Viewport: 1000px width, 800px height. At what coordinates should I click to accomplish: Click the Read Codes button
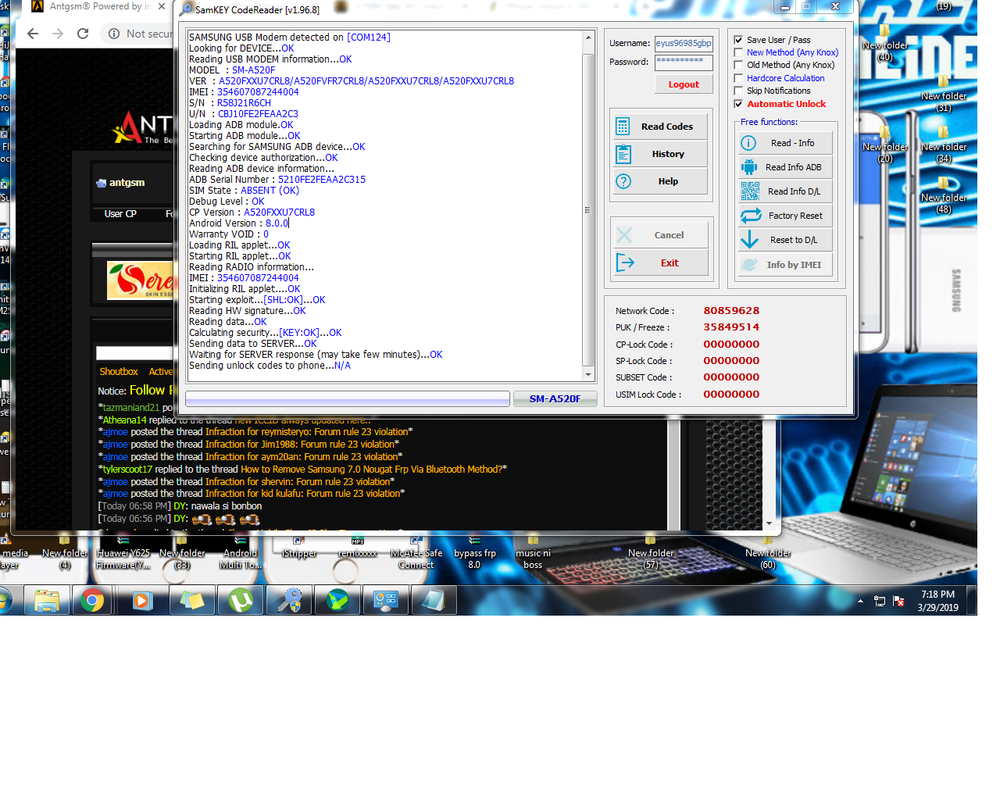(660, 126)
